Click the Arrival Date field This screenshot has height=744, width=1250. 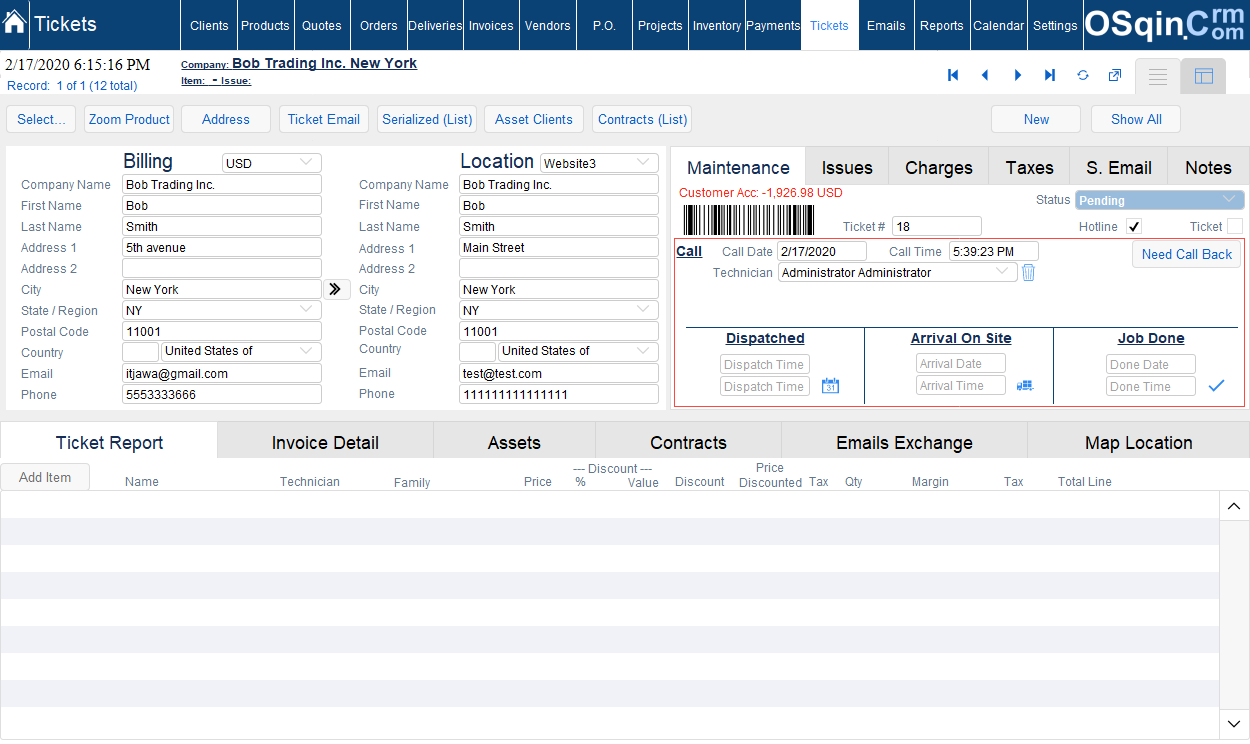click(961, 364)
